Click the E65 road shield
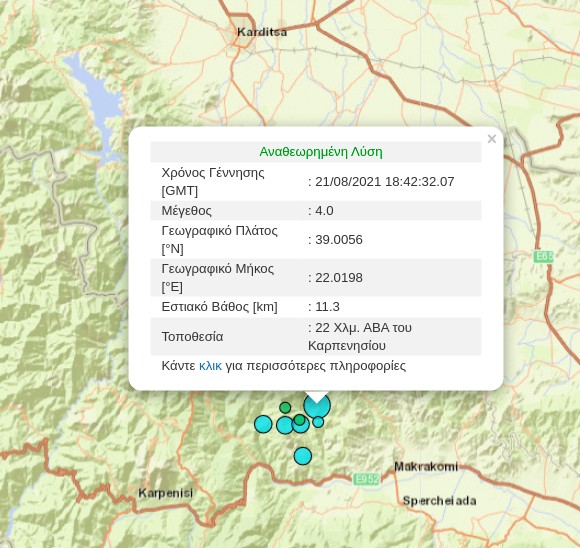Viewport: 580px width, 548px height. 543,256
